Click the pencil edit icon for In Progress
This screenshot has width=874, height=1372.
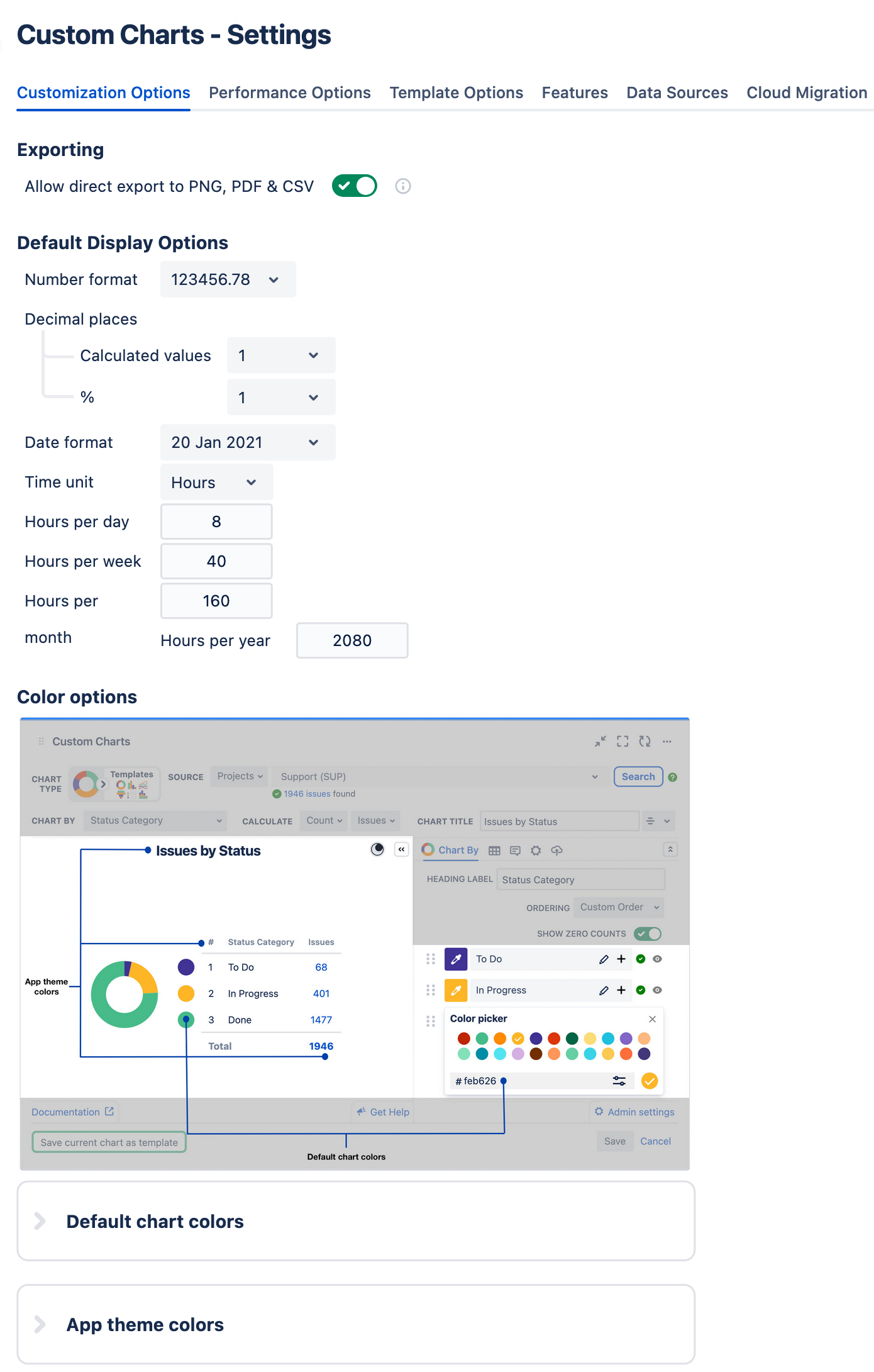click(604, 991)
